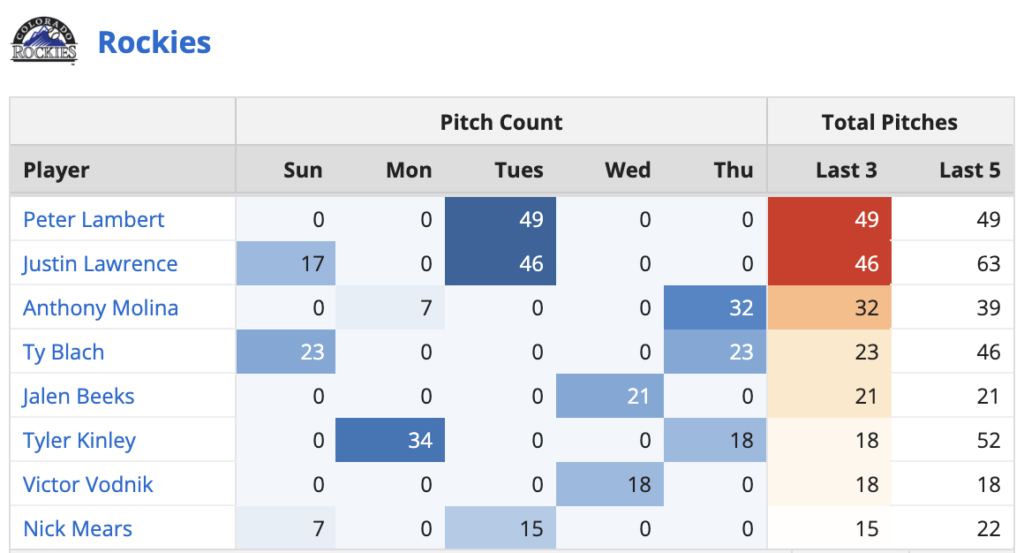Sort by the Thu column header
The image size is (1024, 553).
point(734,170)
